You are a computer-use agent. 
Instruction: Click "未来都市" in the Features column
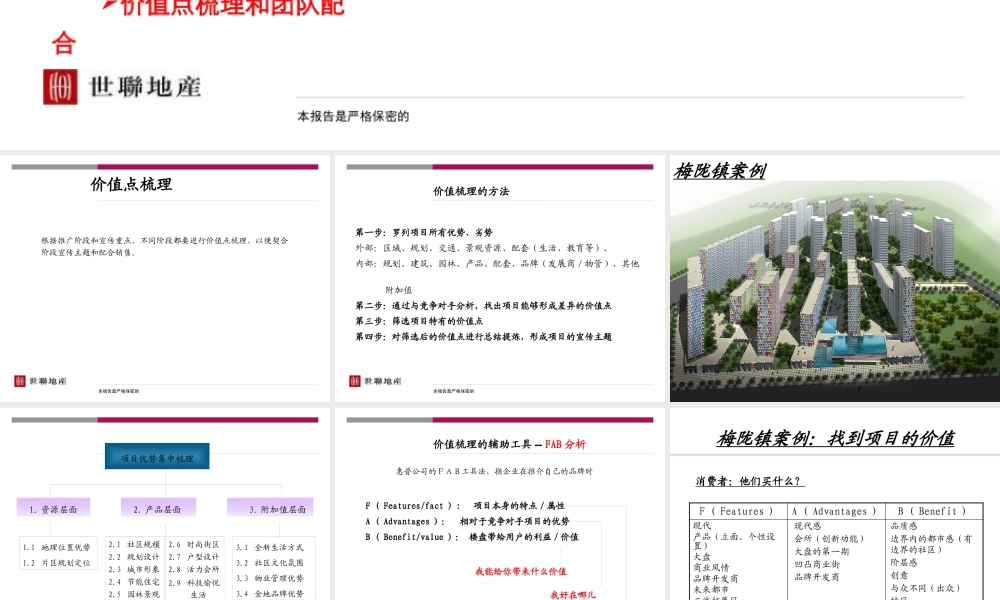[x=711, y=589]
